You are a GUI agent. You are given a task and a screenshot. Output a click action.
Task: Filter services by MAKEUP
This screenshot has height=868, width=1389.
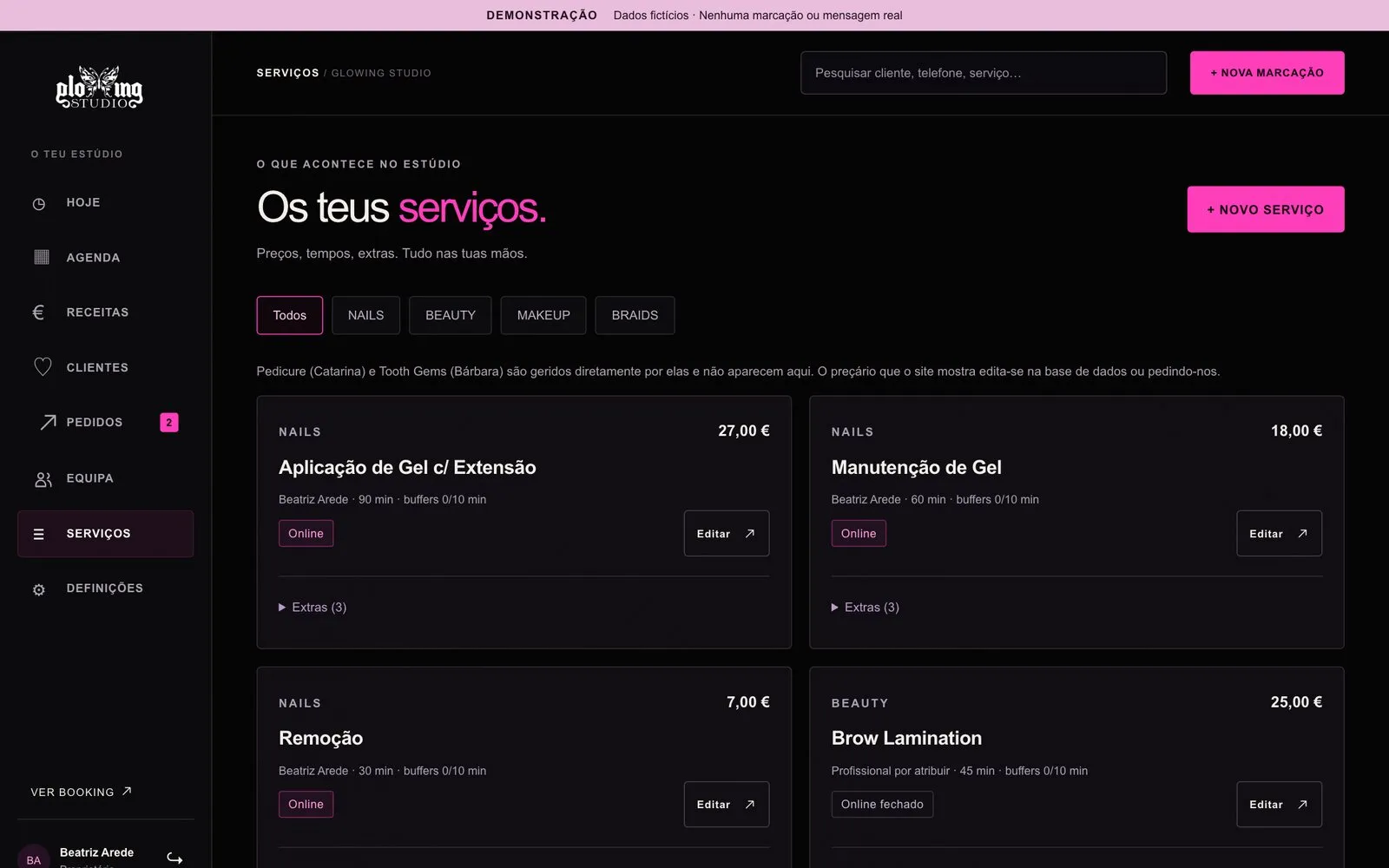543,315
